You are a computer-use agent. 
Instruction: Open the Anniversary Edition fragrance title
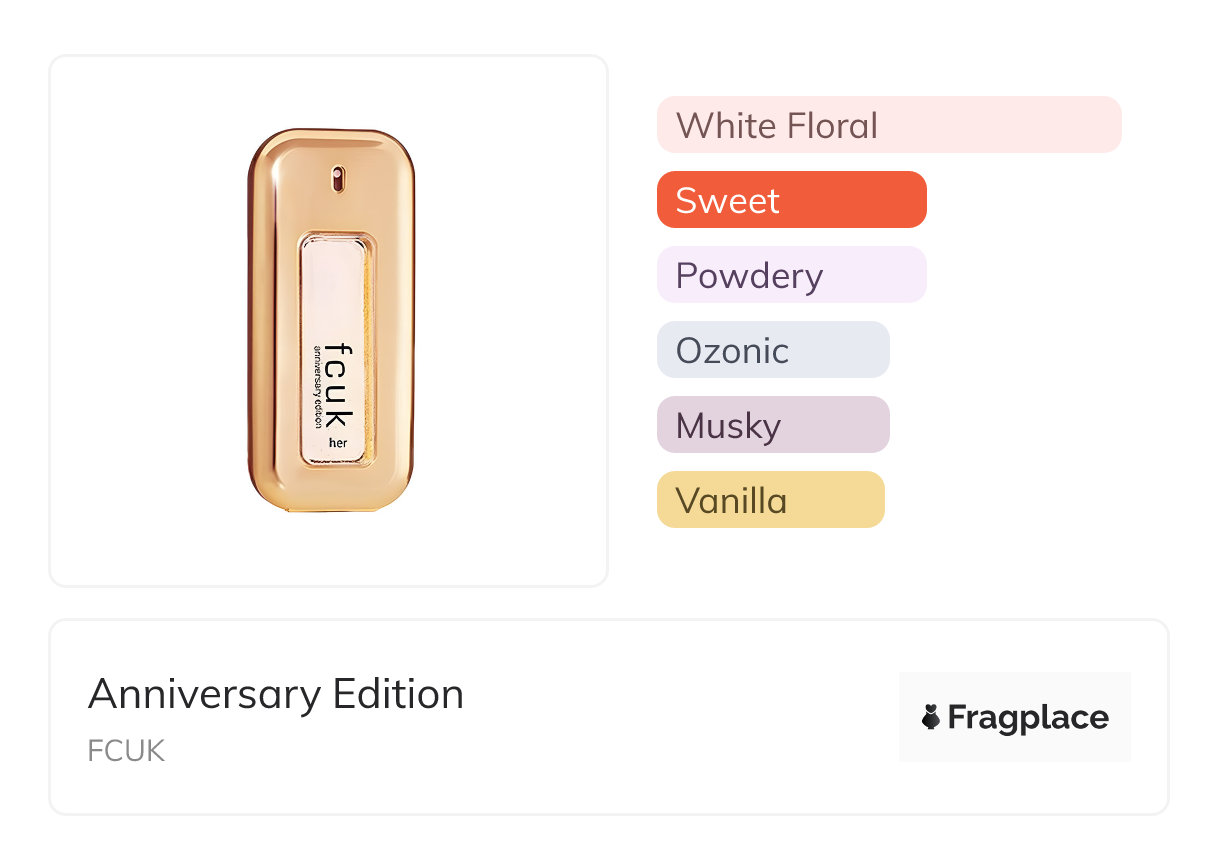point(276,694)
